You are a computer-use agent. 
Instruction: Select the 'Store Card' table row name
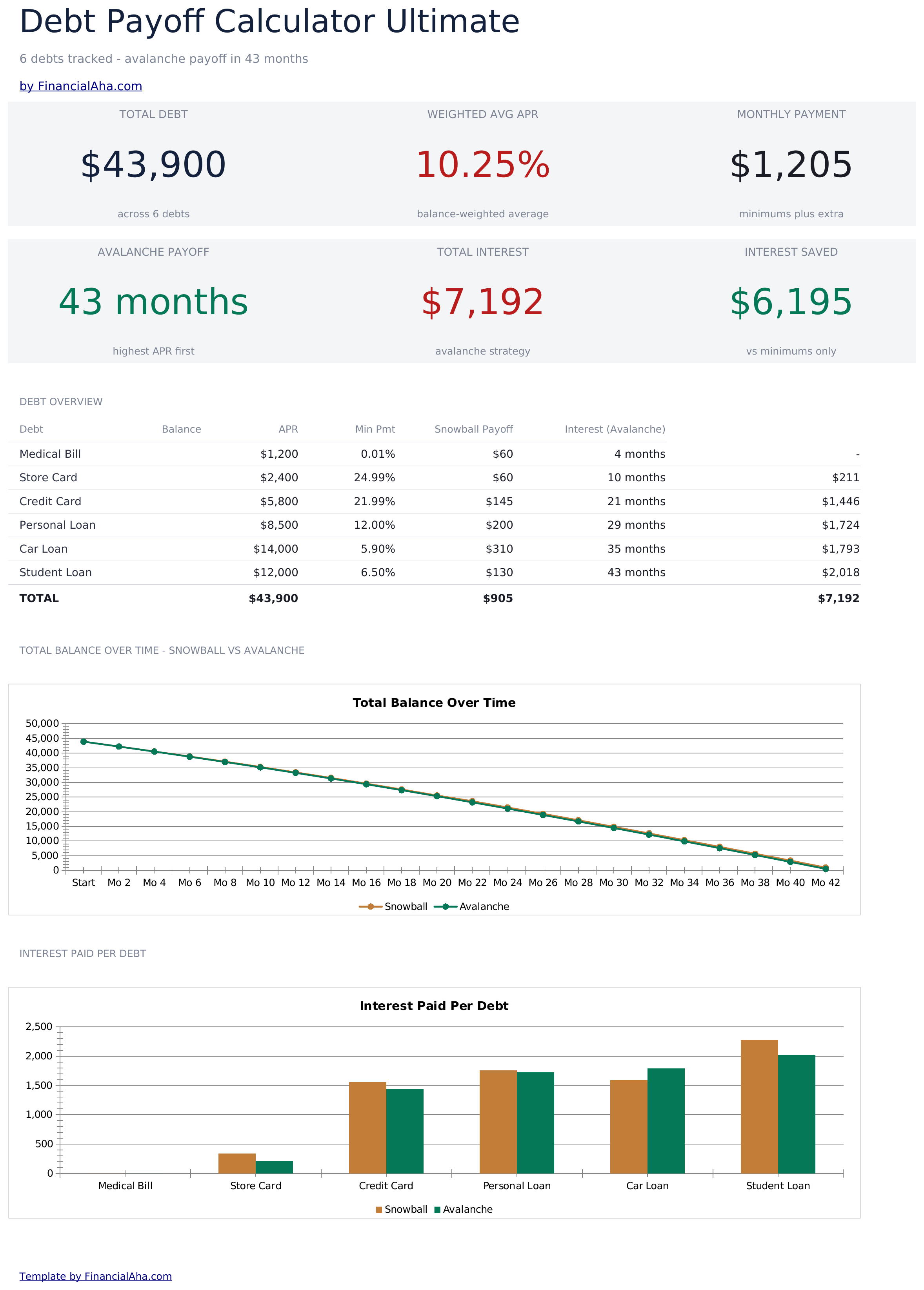pyautogui.click(x=48, y=477)
